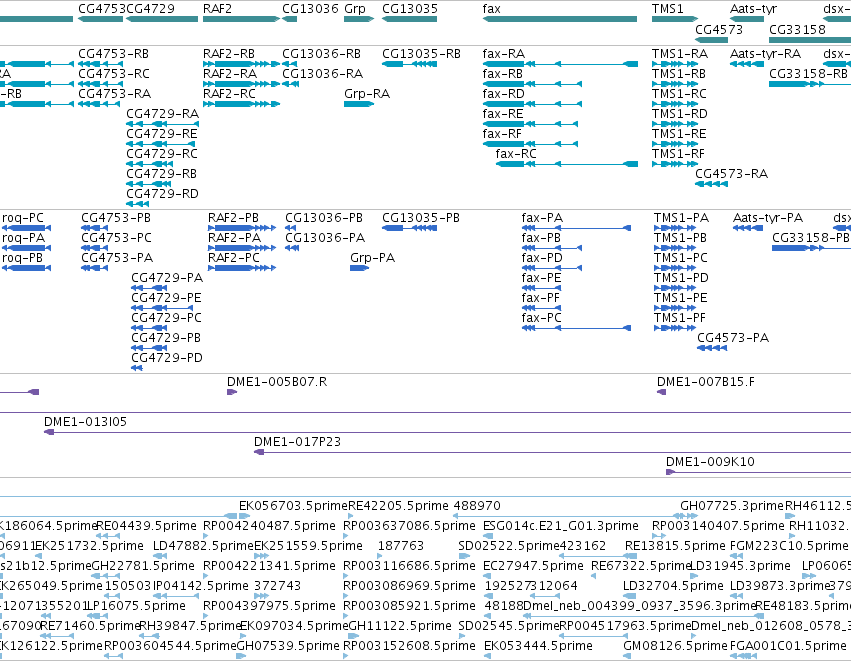Select the CG4729-PA protein label
The image size is (851, 661).
167,278
